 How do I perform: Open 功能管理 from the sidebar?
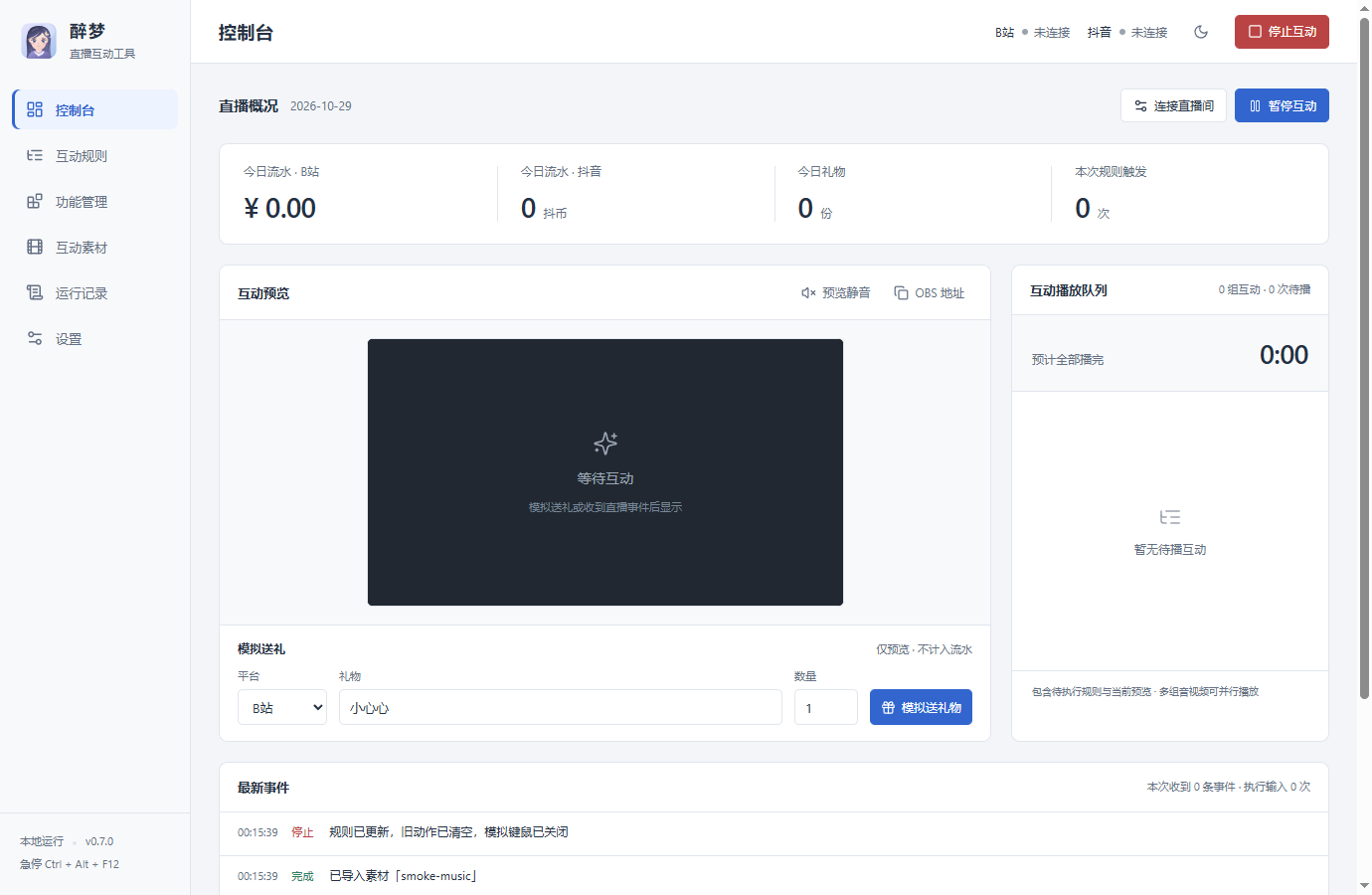click(x=95, y=201)
